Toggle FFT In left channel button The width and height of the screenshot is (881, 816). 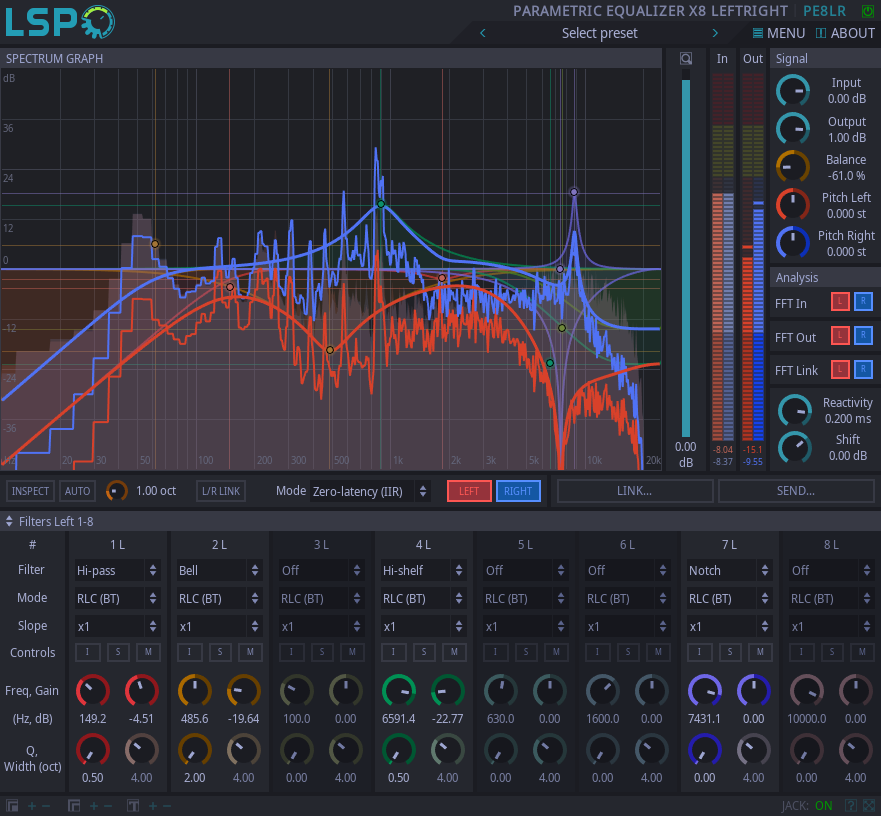840,303
